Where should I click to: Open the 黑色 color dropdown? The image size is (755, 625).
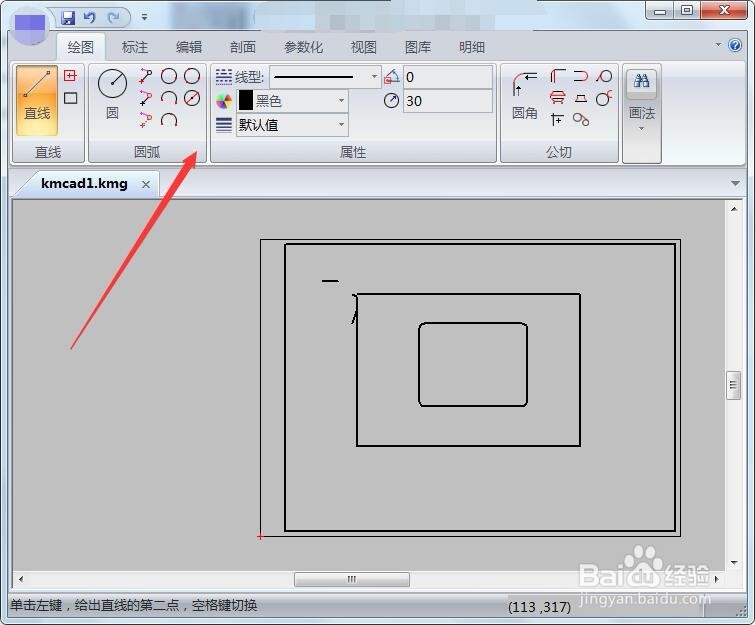(x=341, y=101)
